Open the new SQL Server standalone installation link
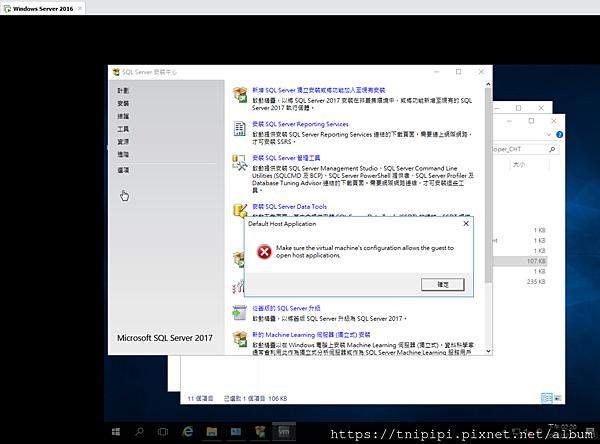Image resolution: width=600 pixels, height=444 pixels. (x=318, y=90)
